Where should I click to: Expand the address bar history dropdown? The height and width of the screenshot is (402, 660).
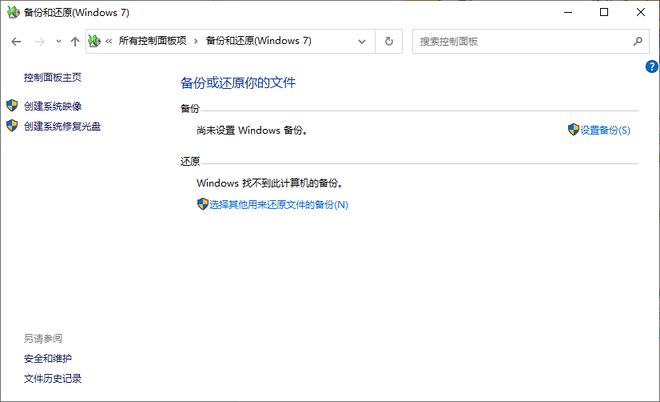[x=362, y=41]
